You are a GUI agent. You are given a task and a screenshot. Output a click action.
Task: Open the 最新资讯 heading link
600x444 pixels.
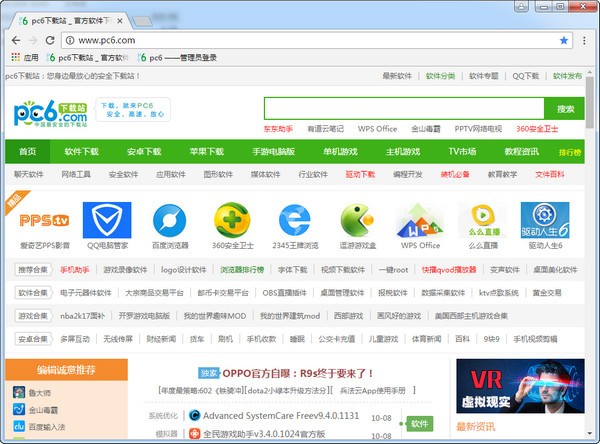[476, 426]
